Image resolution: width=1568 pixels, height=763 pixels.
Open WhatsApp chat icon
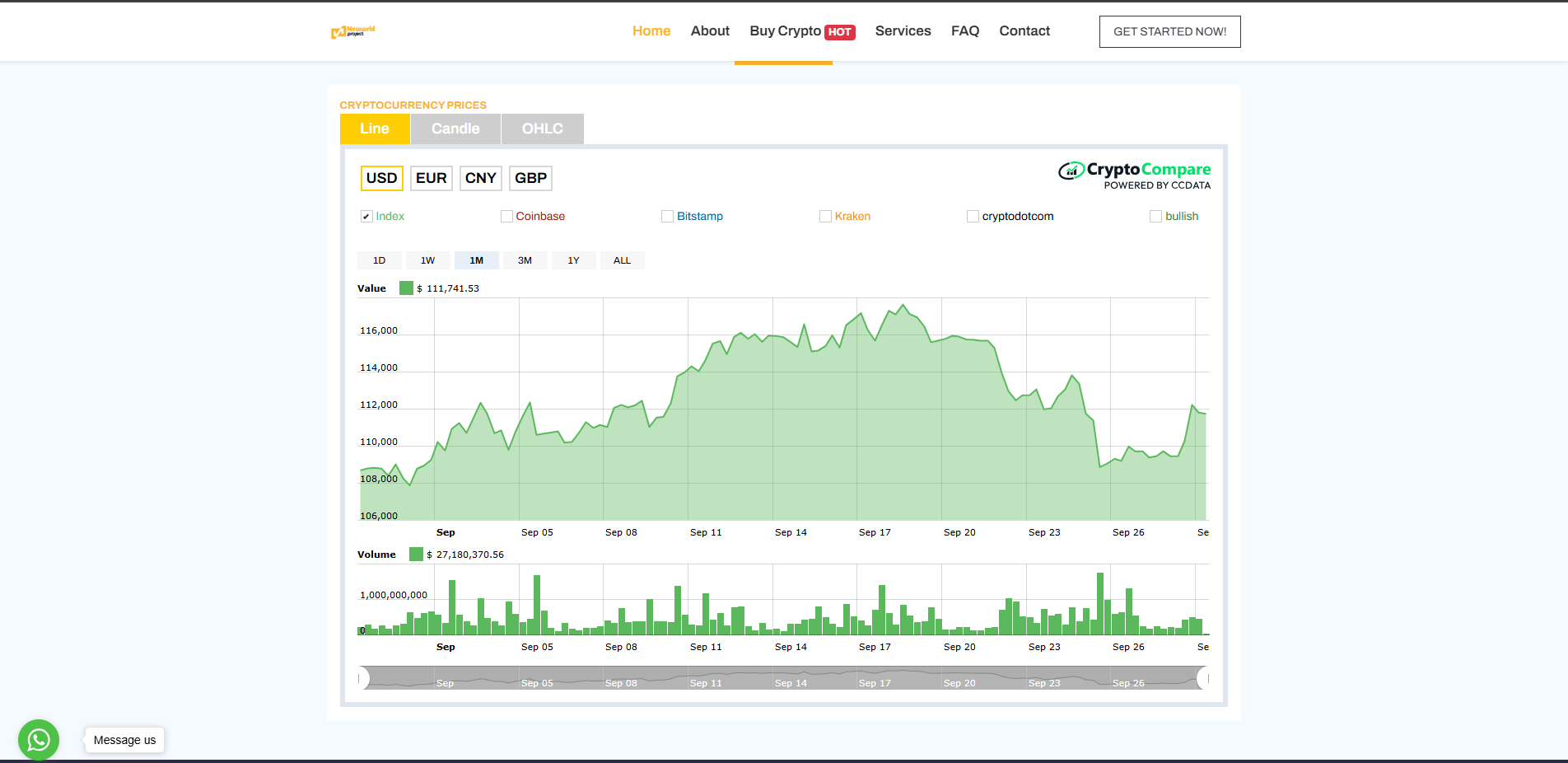pos(39,740)
